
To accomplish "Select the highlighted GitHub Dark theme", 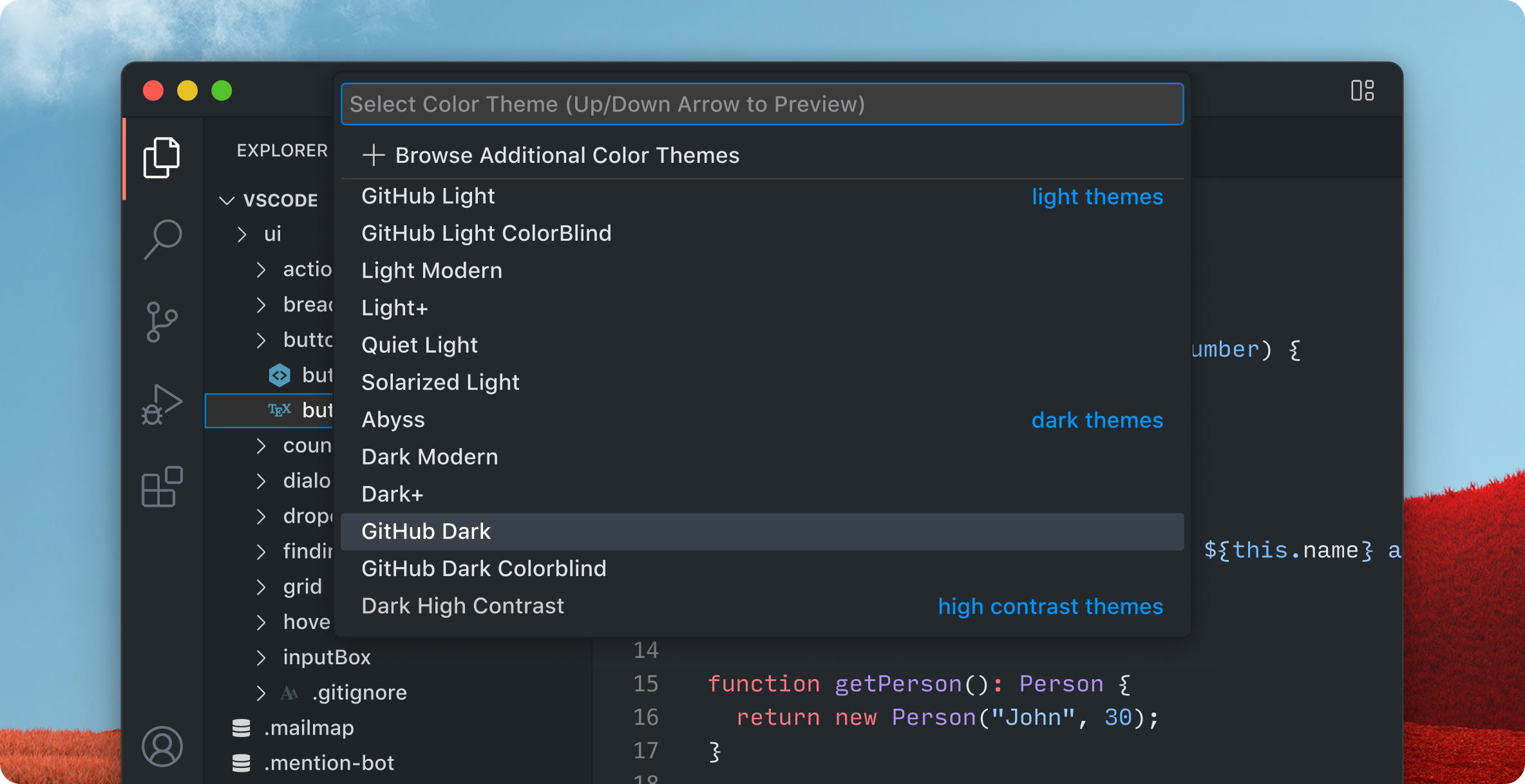I will tap(762, 532).
